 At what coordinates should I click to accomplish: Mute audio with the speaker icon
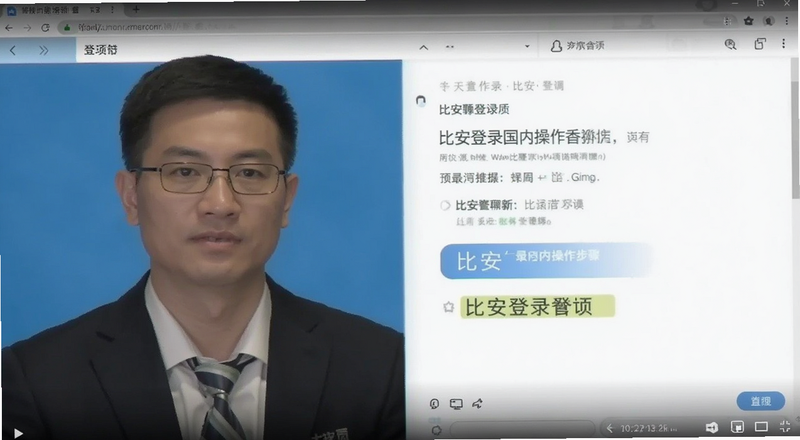(x=712, y=428)
